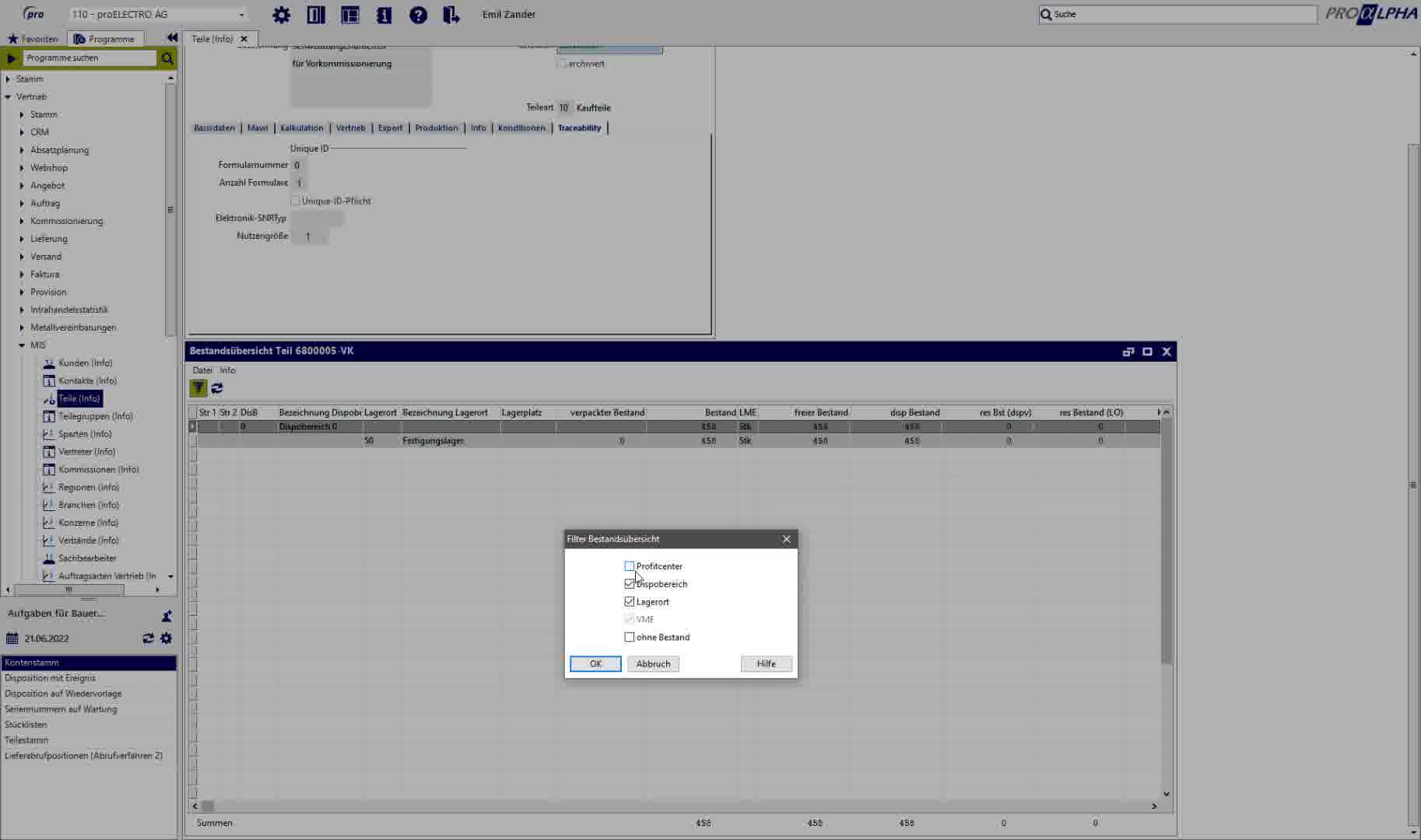Select the Fertigungslager row in table
The height and width of the screenshot is (840, 1421).
click(675, 441)
